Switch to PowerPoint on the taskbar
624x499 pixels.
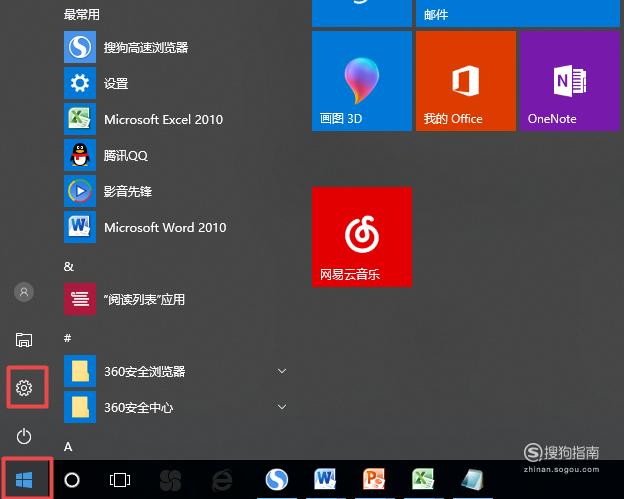tap(374, 479)
